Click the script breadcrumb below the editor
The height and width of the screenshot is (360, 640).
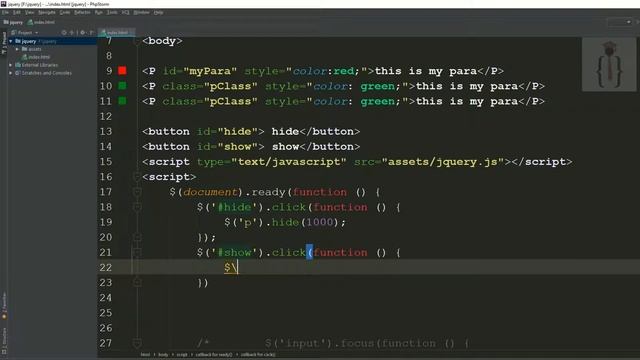click(182, 355)
